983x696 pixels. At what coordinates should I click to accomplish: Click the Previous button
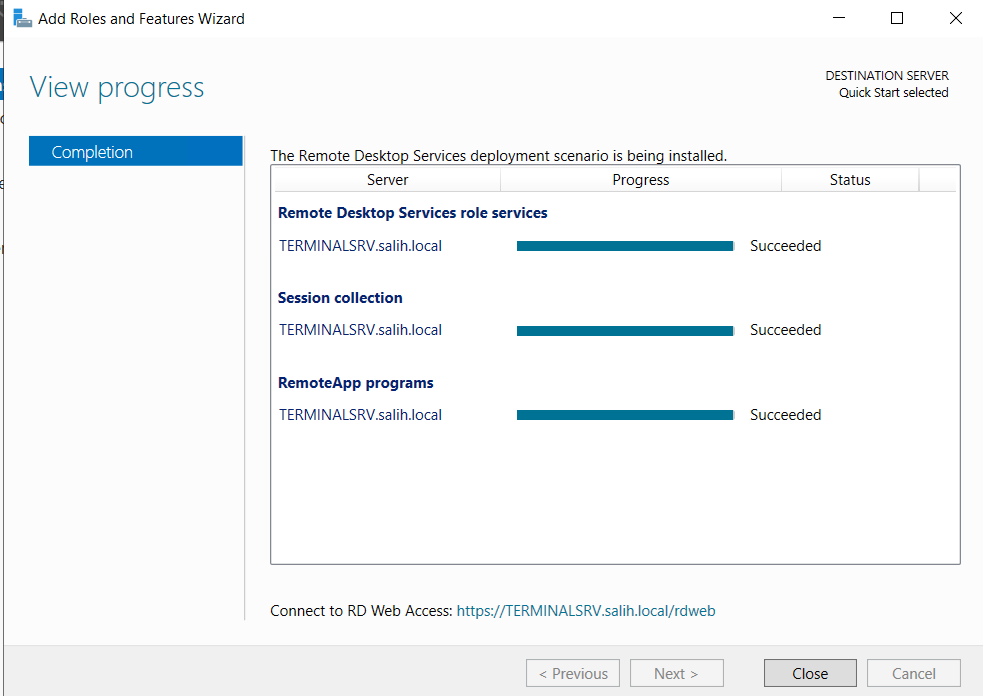[x=572, y=672]
